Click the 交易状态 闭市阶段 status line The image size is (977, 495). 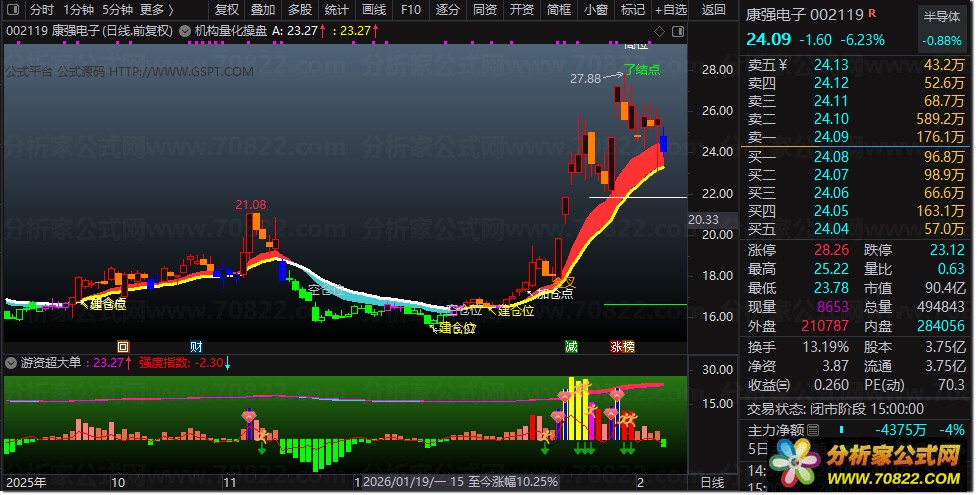coord(835,409)
